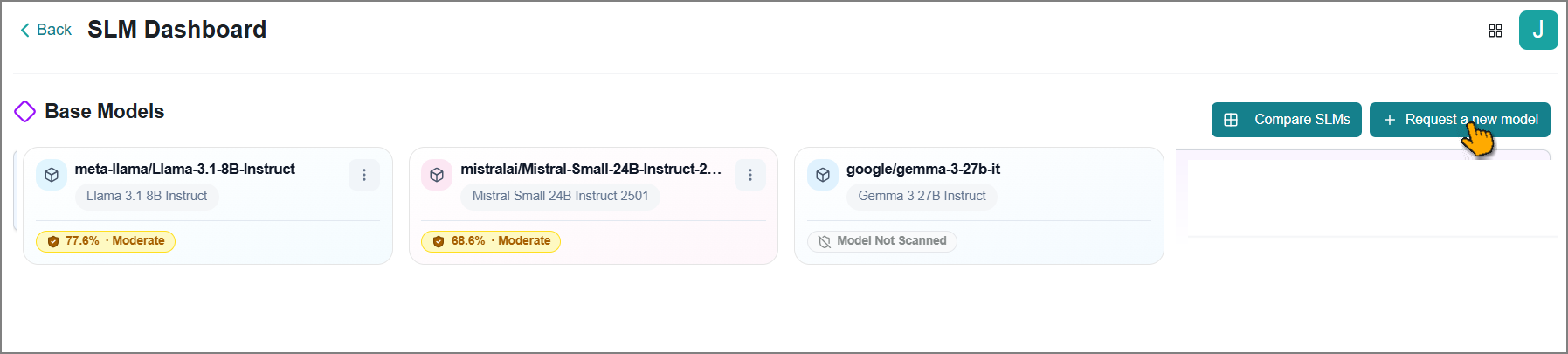Click Request a new model button
1568x354 pixels.
click(1460, 120)
